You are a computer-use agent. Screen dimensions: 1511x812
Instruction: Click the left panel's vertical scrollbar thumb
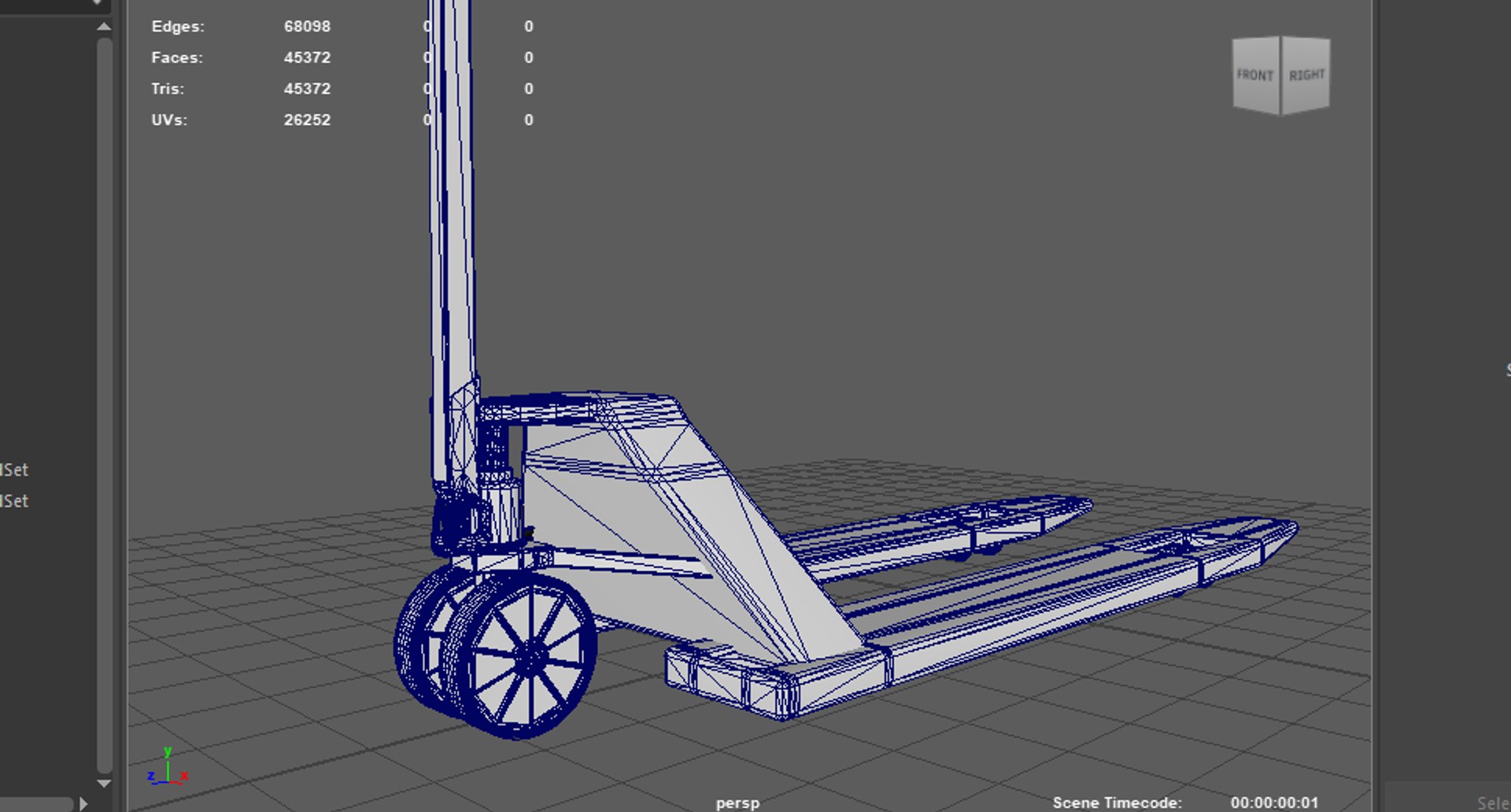tap(104, 405)
